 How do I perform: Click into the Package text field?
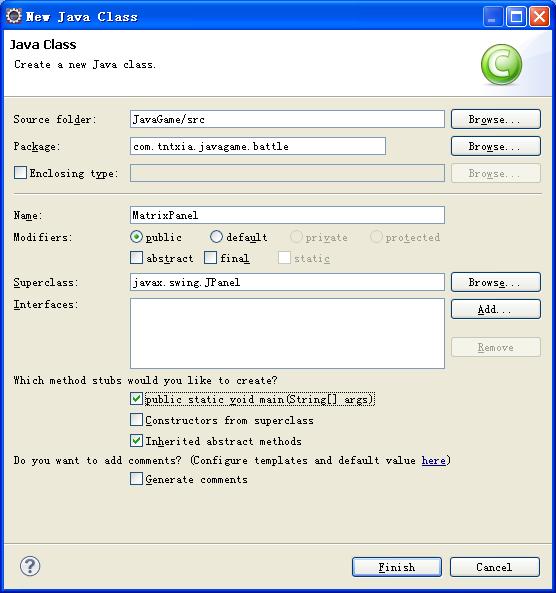pyautogui.click(x=258, y=146)
